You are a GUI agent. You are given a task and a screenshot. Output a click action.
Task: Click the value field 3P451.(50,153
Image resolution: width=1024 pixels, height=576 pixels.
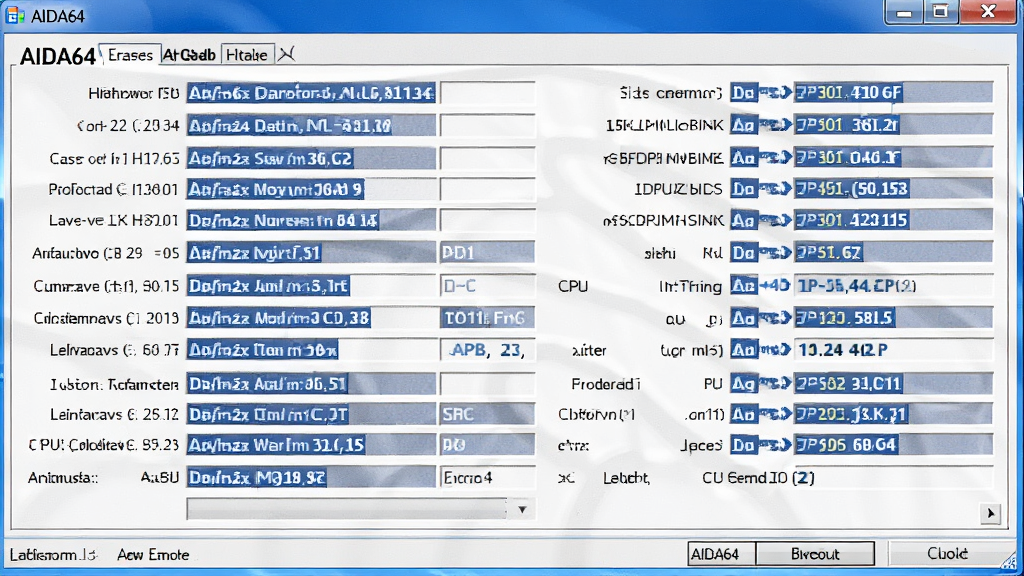click(x=893, y=189)
